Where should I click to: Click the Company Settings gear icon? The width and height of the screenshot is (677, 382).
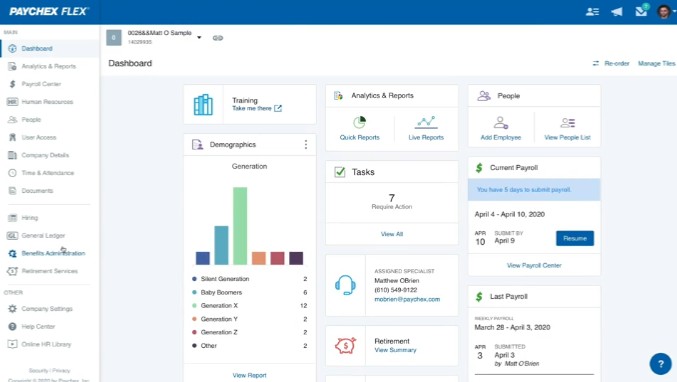coord(12,309)
